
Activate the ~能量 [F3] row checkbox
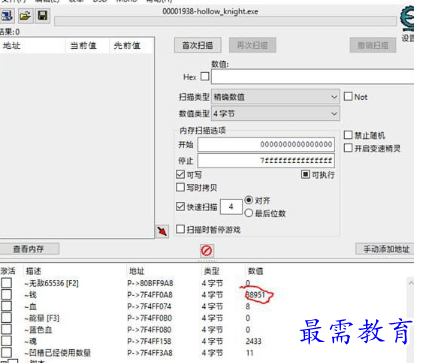pyautogui.click(x=6, y=318)
